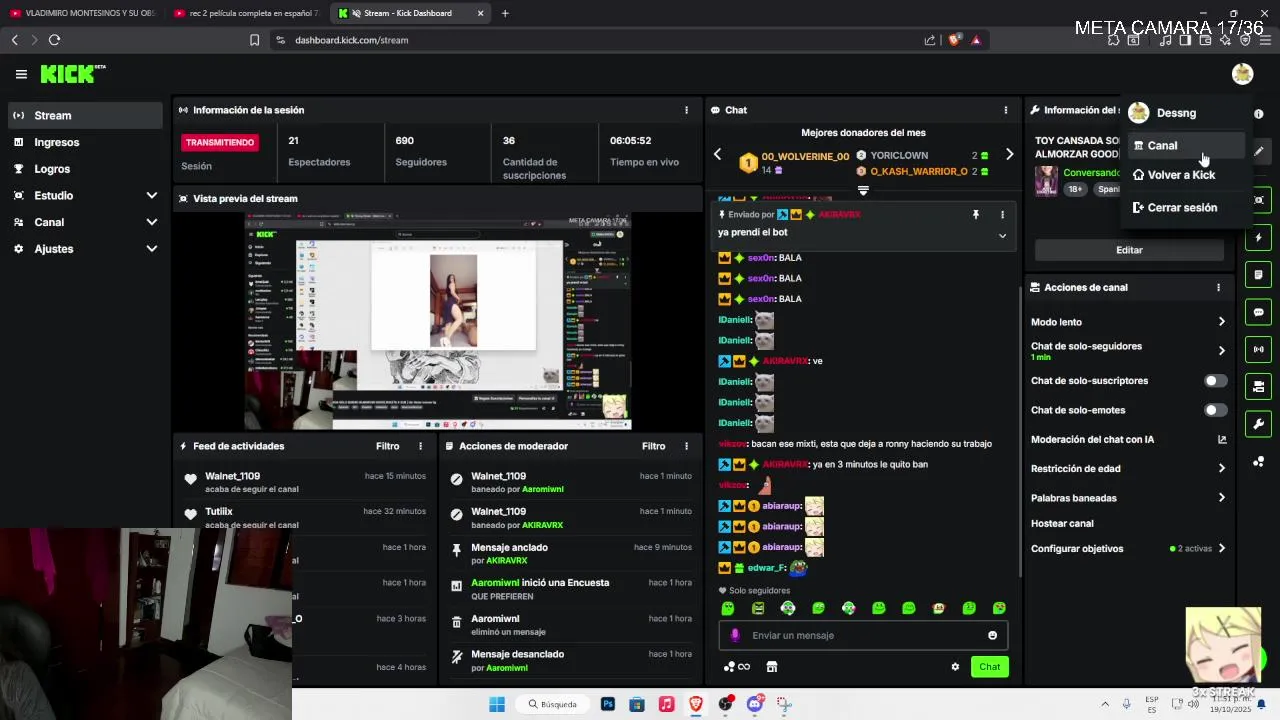Open the profile avatar in the header
Viewport: 1280px width, 720px height.
(x=1242, y=74)
